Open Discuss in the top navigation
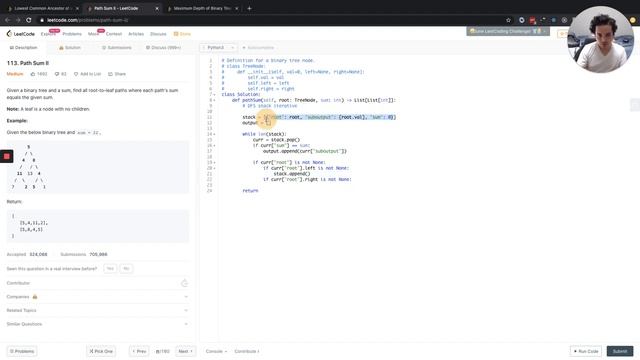This screenshot has height=360, width=640. pos(158,34)
